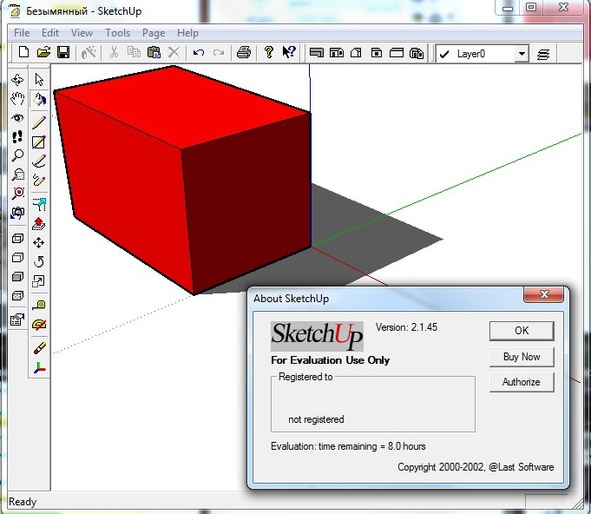Open the layers manager icon beside Layer0
Screen dimensions: 591x514
pos(543,54)
